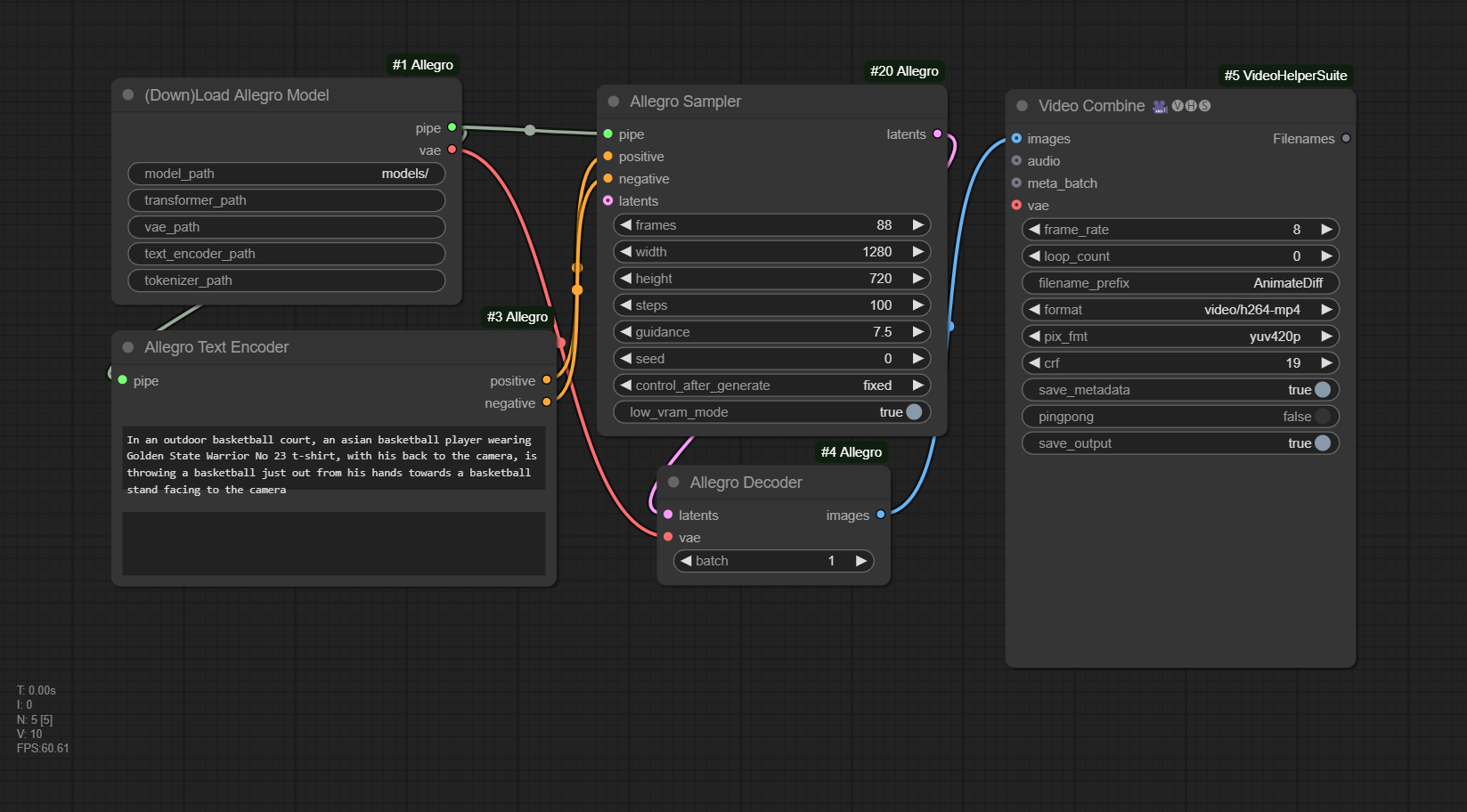1467x812 pixels.
Task: Click the vae input port on Video Combine
Action: [1016, 205]
